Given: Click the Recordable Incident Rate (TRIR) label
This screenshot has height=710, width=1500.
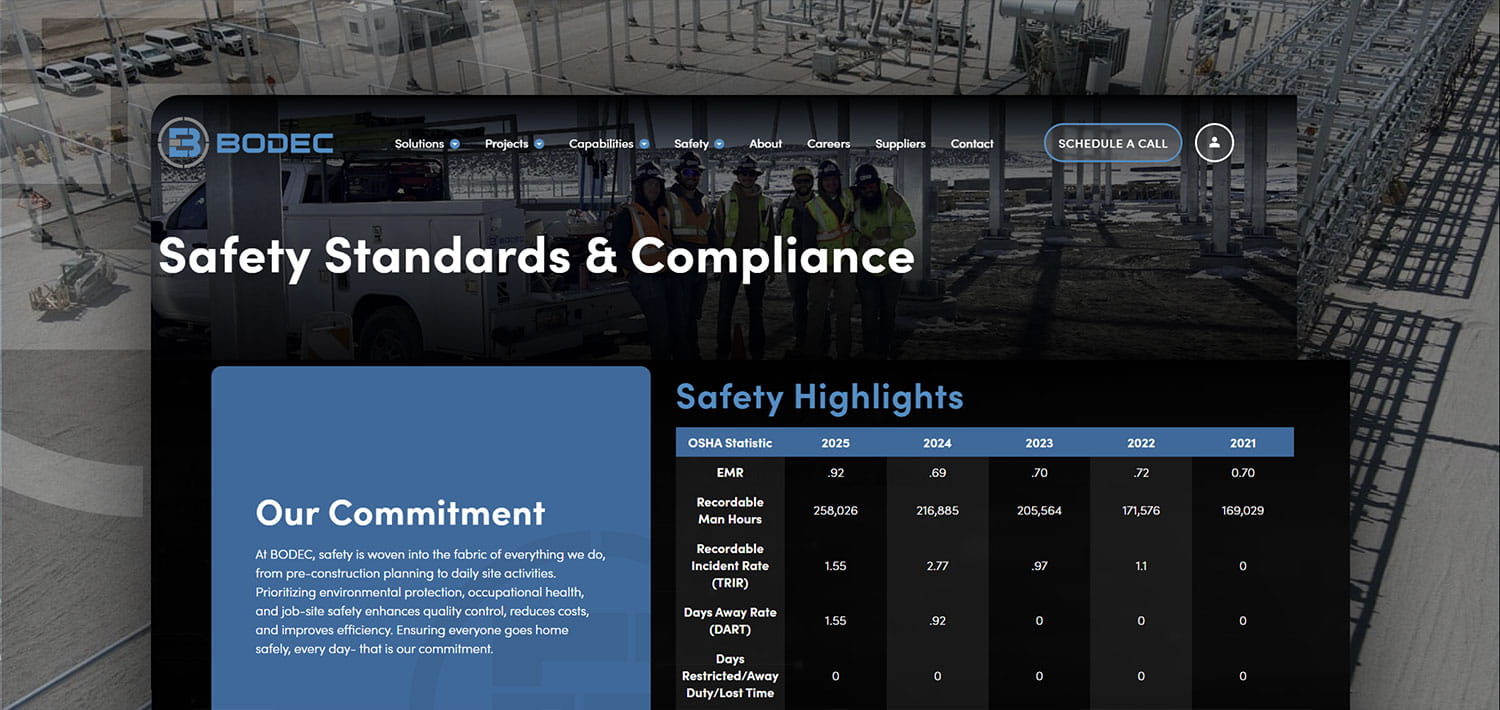Looking at the screenshot, I should (730, 566).
